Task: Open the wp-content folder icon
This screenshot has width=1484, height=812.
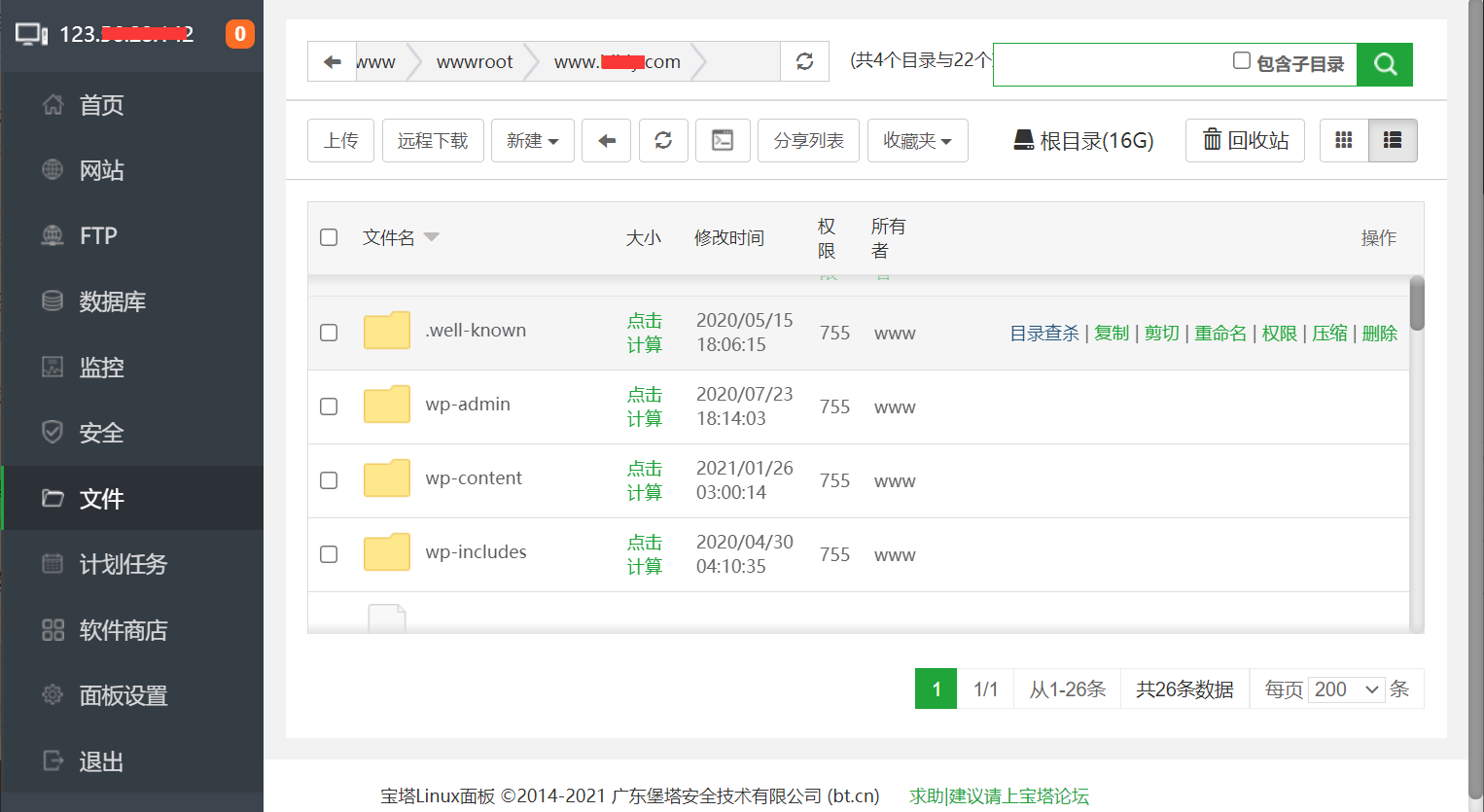Action: point(386,478)
